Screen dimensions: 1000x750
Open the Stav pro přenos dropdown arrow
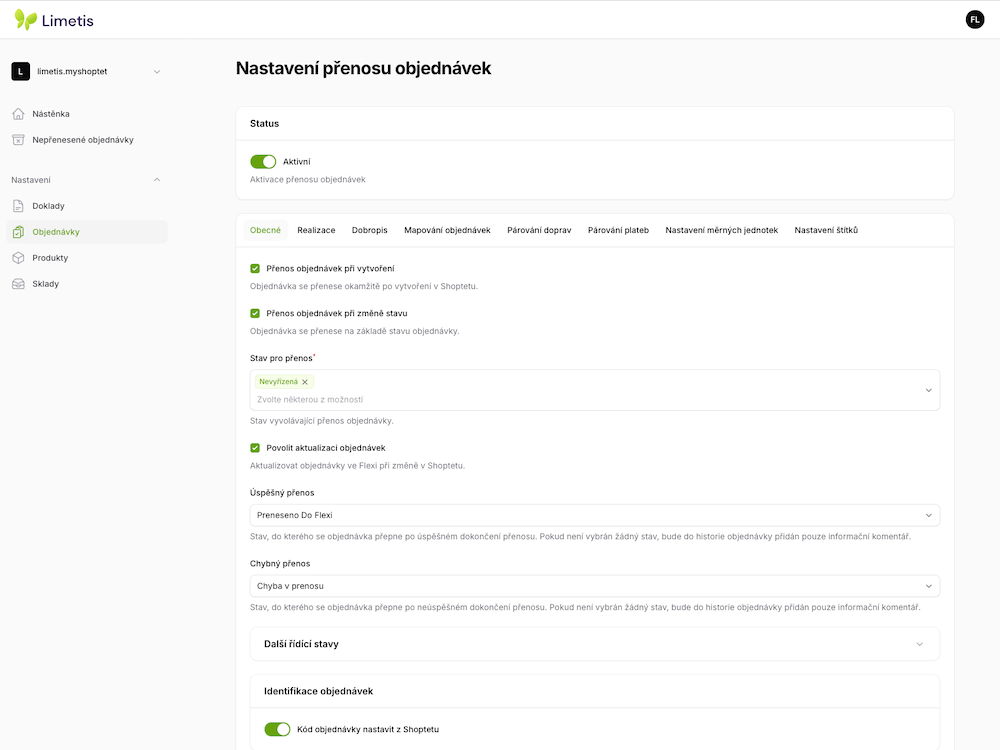[x=929, y=390]
